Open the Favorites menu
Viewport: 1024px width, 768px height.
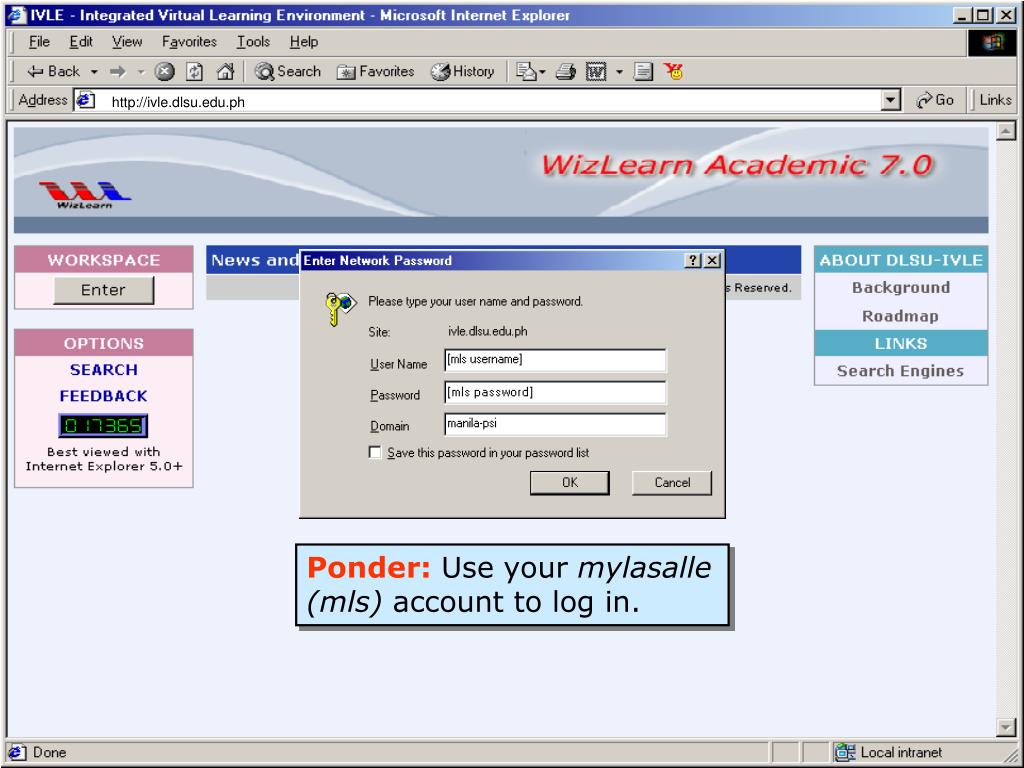[189, 42]
